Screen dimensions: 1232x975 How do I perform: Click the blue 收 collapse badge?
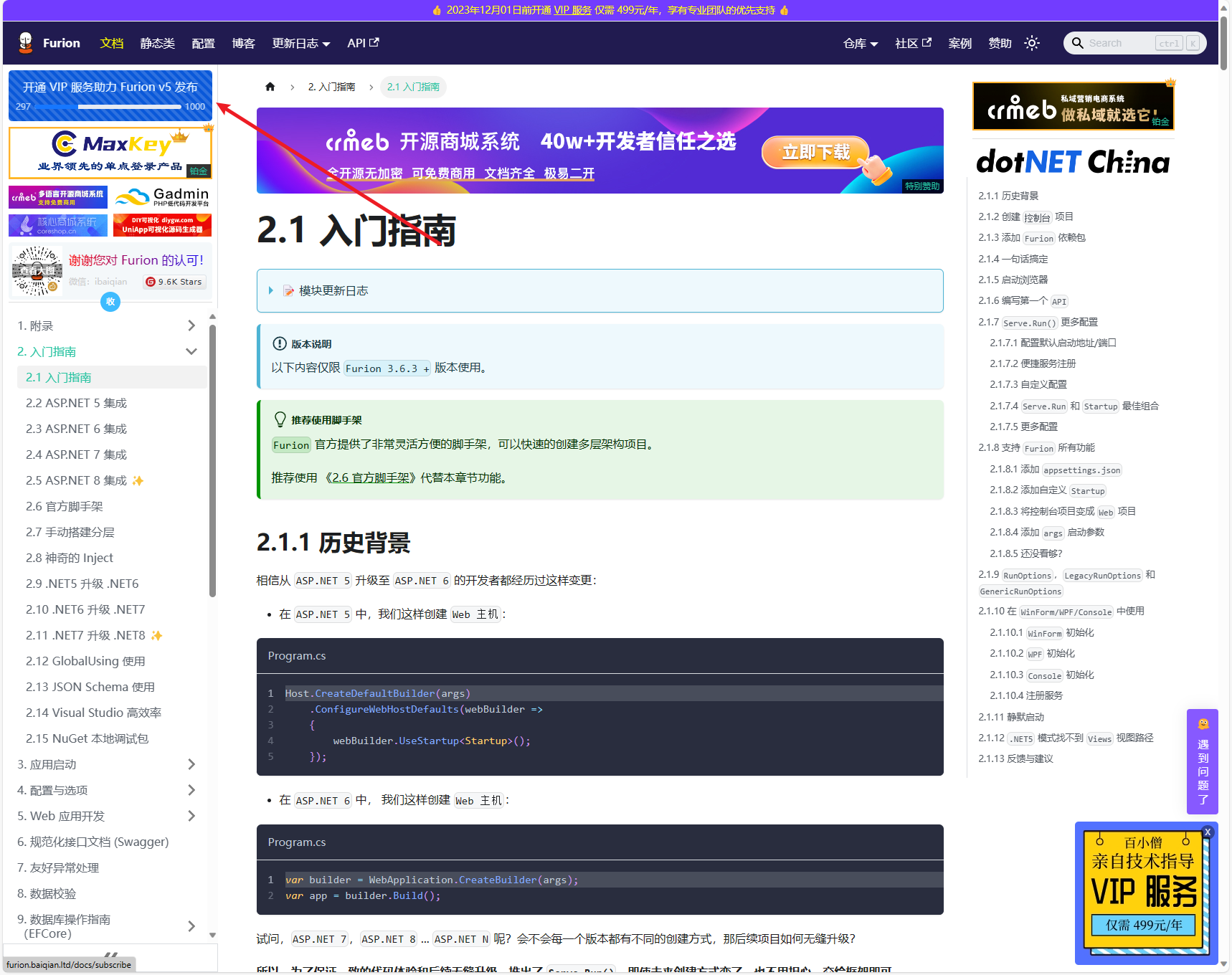tap(110, 302)
